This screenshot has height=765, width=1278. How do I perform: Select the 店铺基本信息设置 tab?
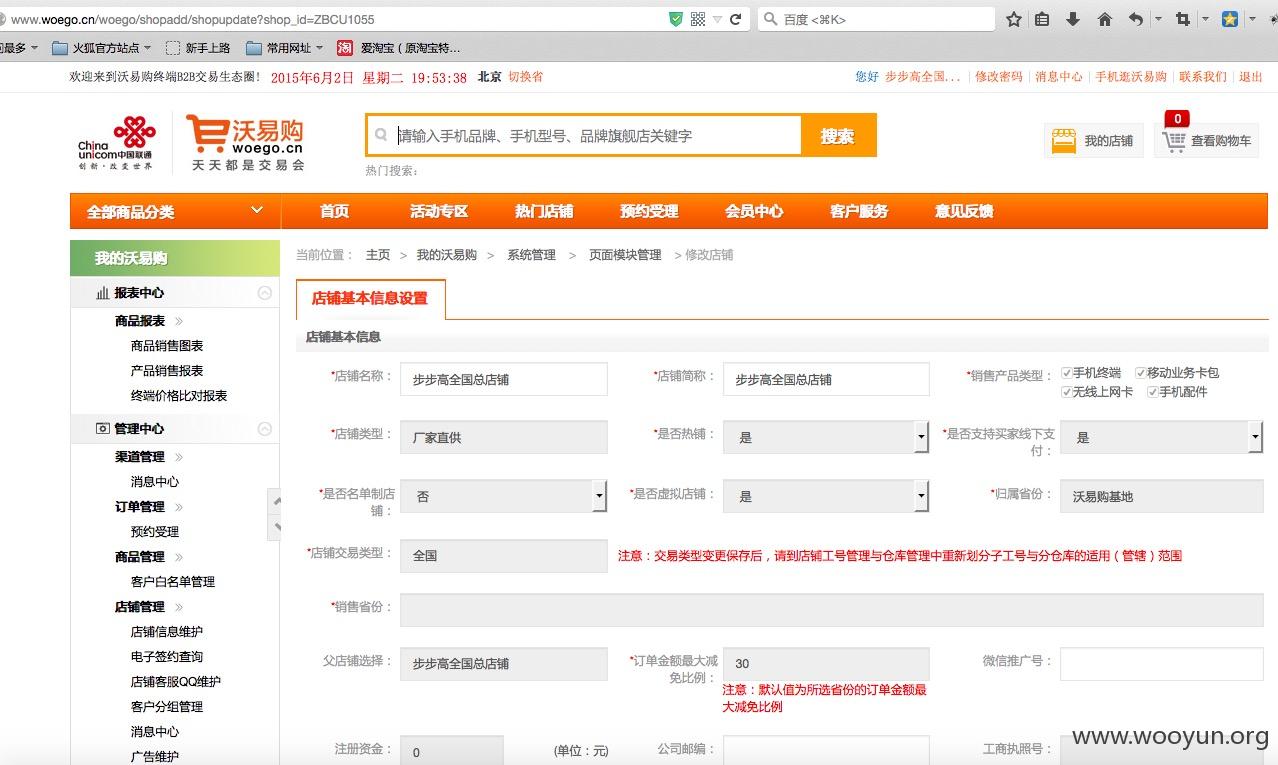pyautogui.click(x=370, y=299)
